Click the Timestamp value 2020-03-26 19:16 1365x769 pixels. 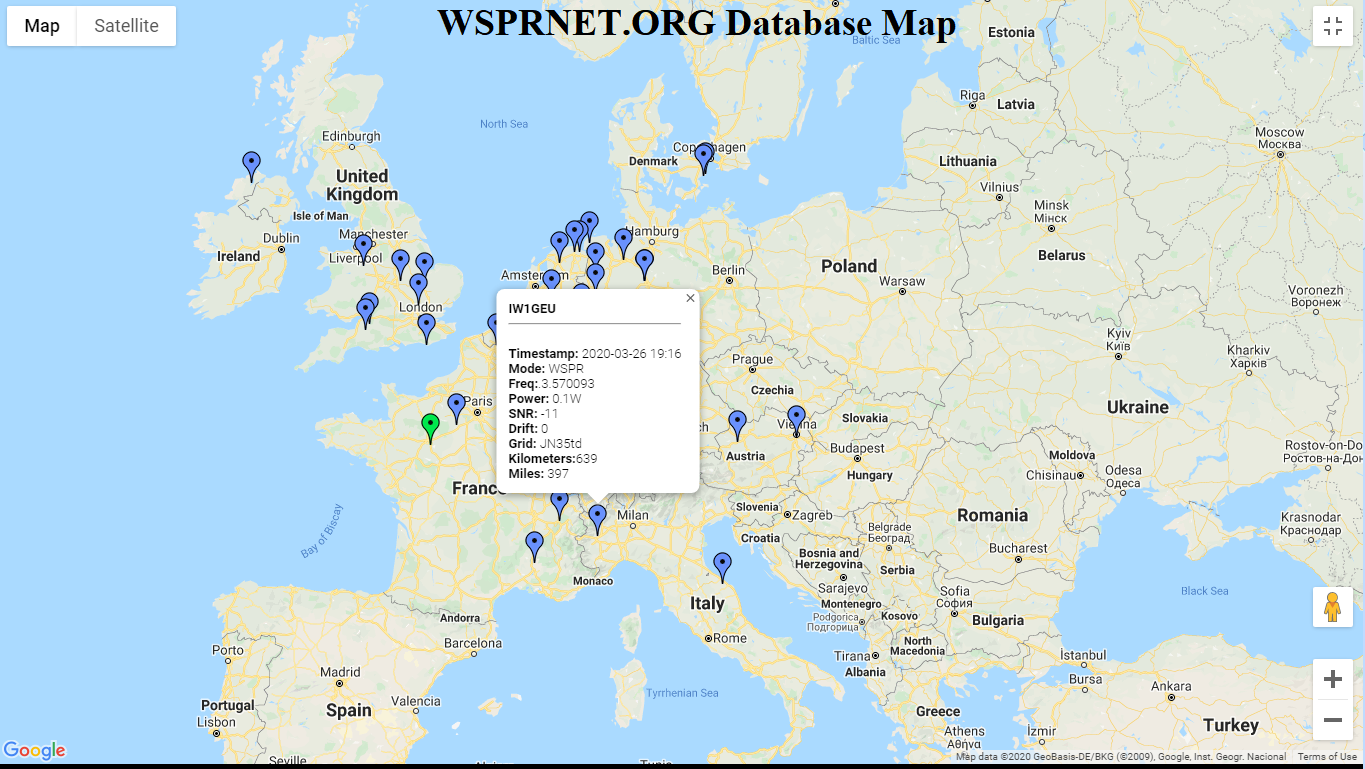coord(631,354)
